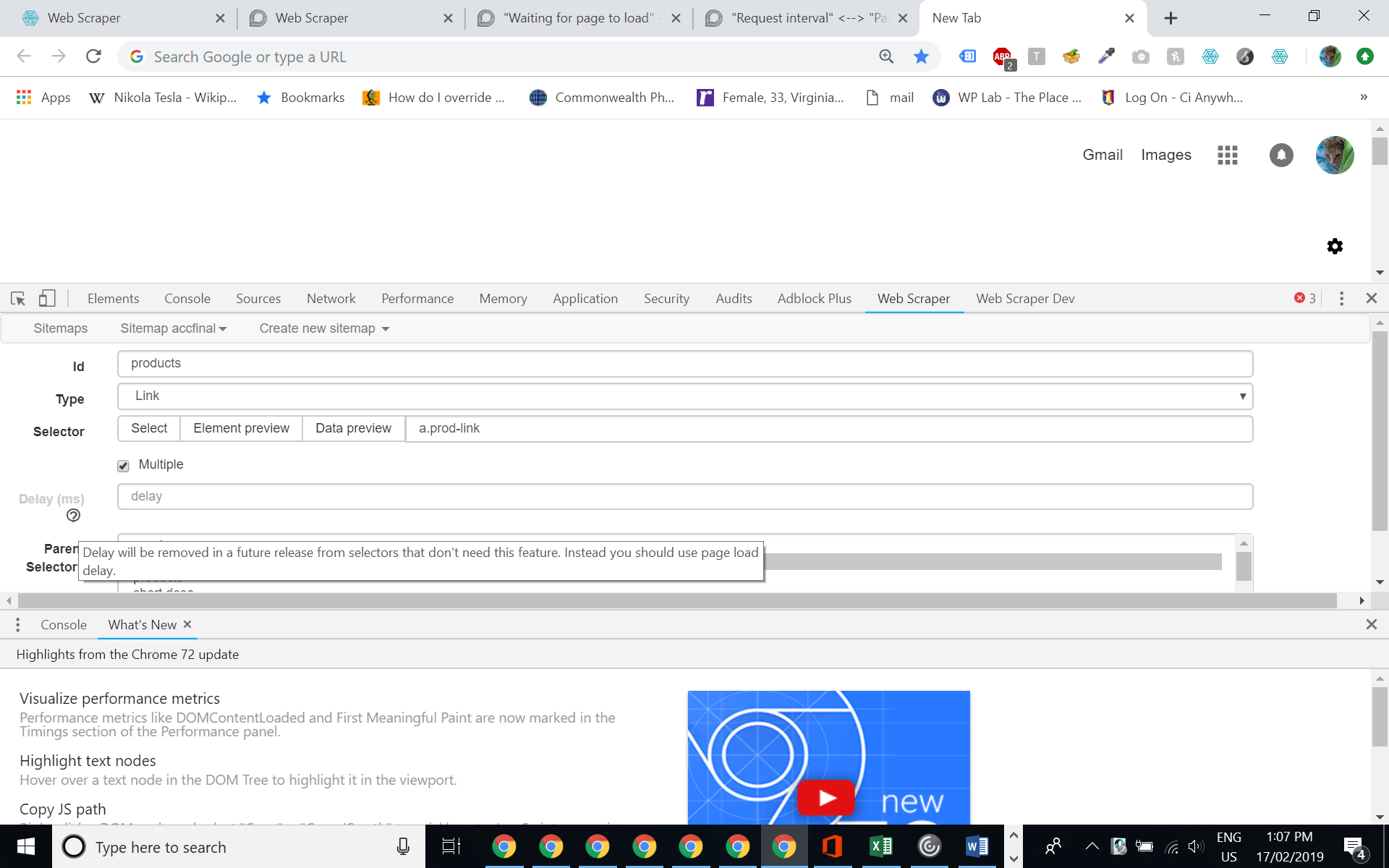This screenshot has height=868, width=1389.
Task: Switch to the Network DevTools tab
Action: click(331, 298)
